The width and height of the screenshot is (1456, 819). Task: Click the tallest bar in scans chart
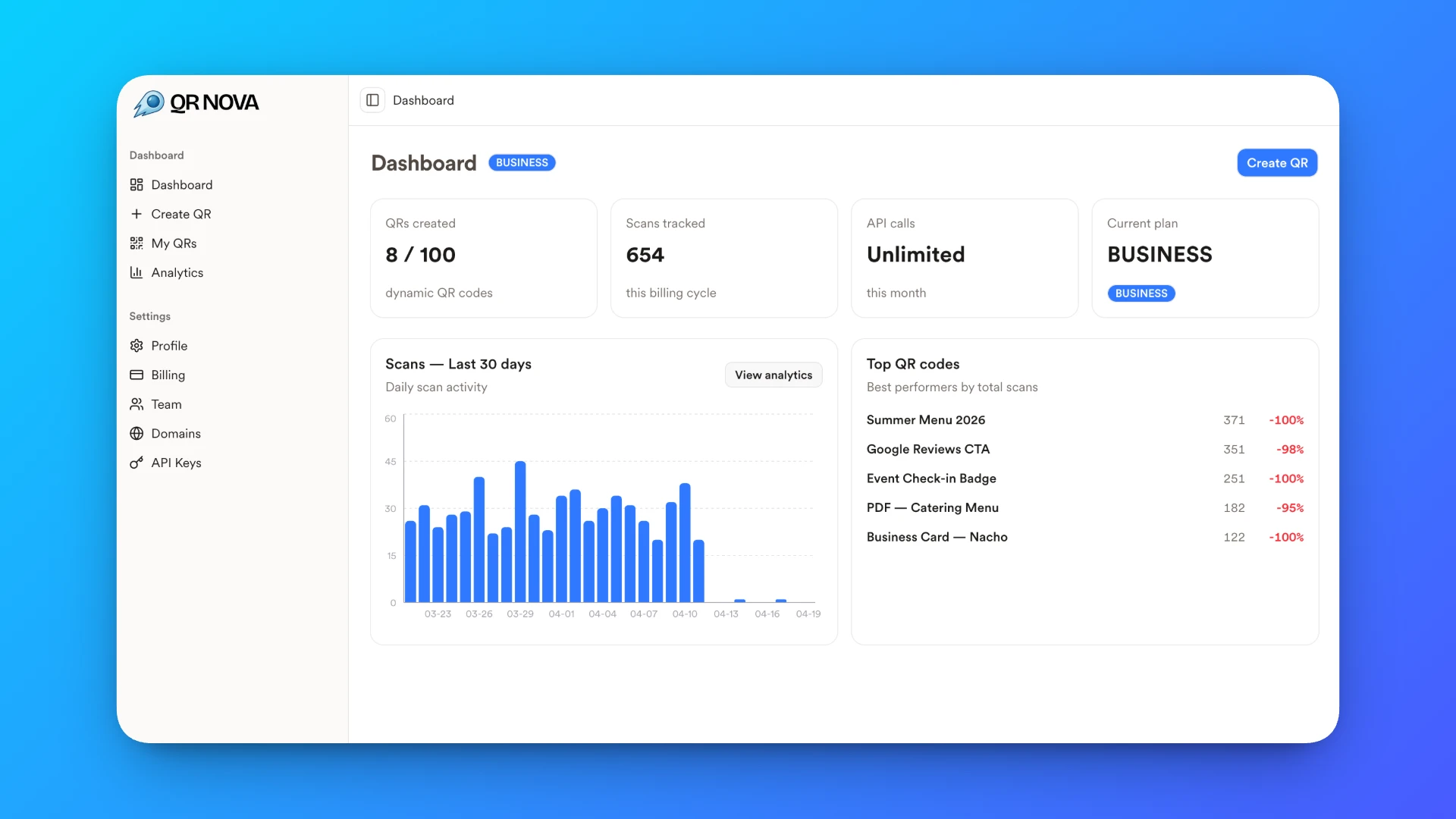point(520,531)
